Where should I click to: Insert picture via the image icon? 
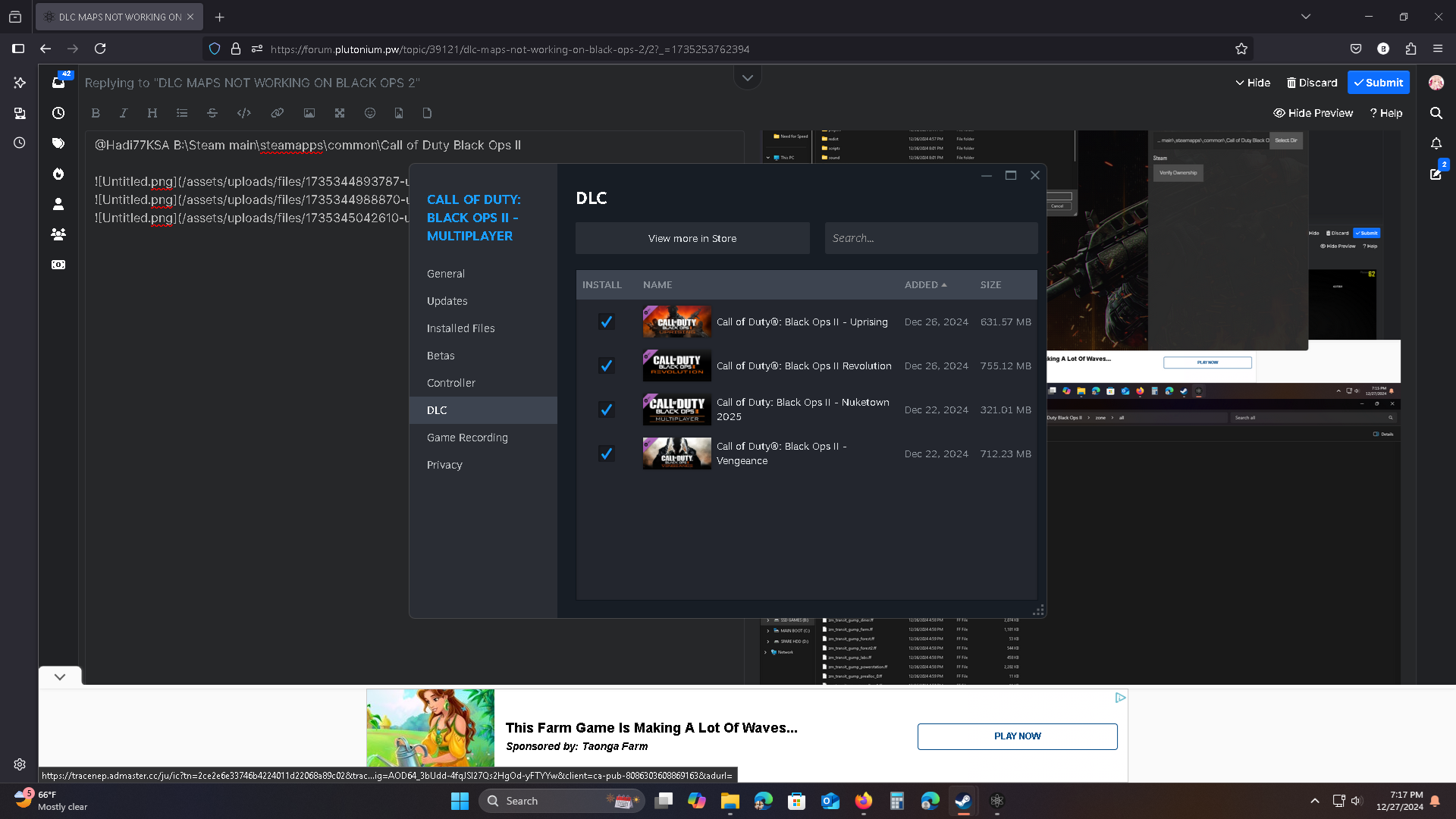(x=309, y=113)
